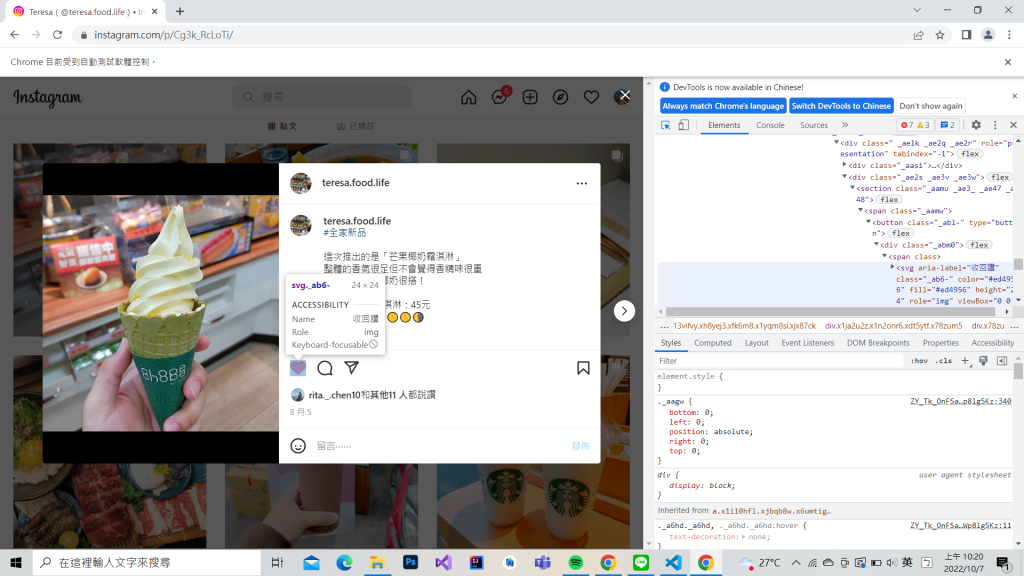Go to Instagram home icon
Image resolution: width=1024 pixels, height=576 pixels.
coord(468,97)
